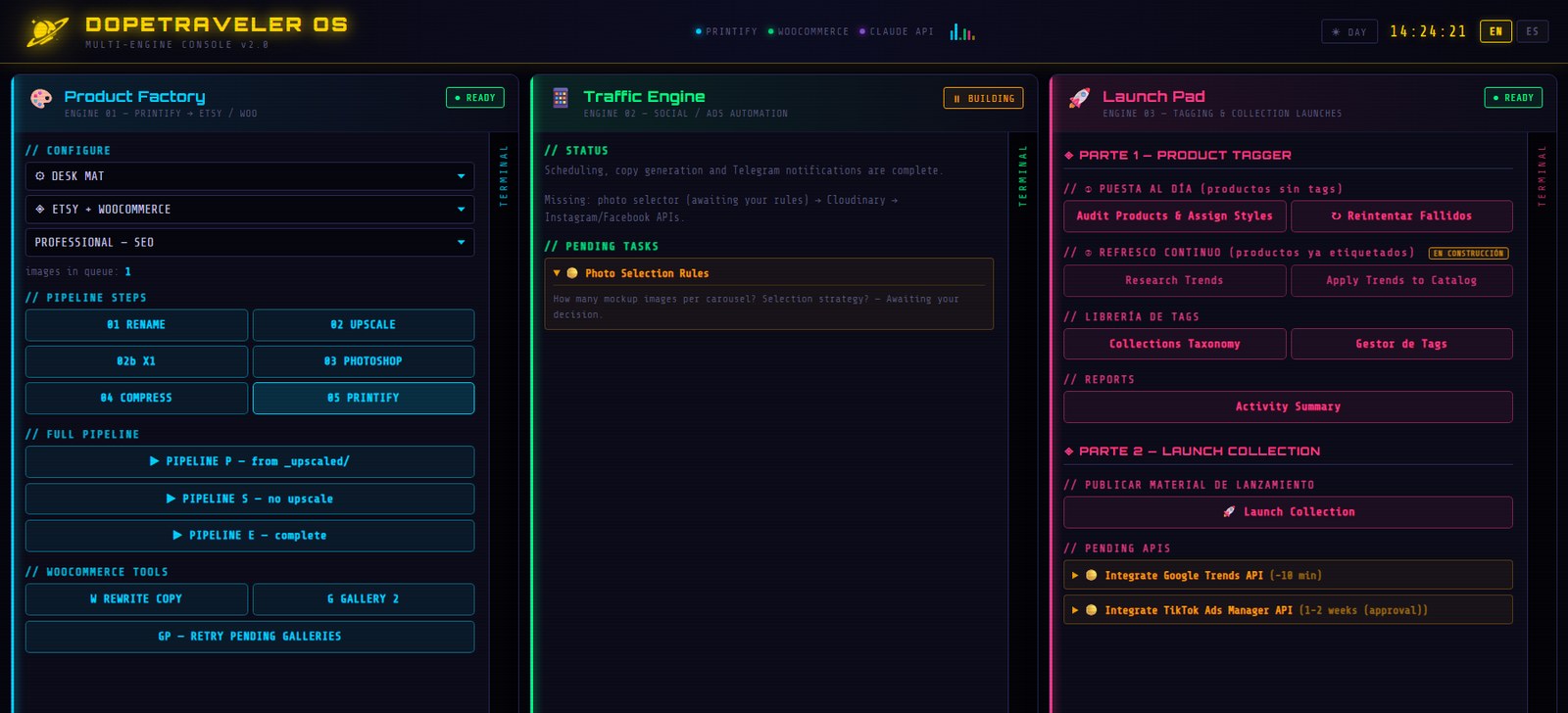Screen dimensions: 1568x713
Task: Run the 05 Printify step
Action: (364, 398)
